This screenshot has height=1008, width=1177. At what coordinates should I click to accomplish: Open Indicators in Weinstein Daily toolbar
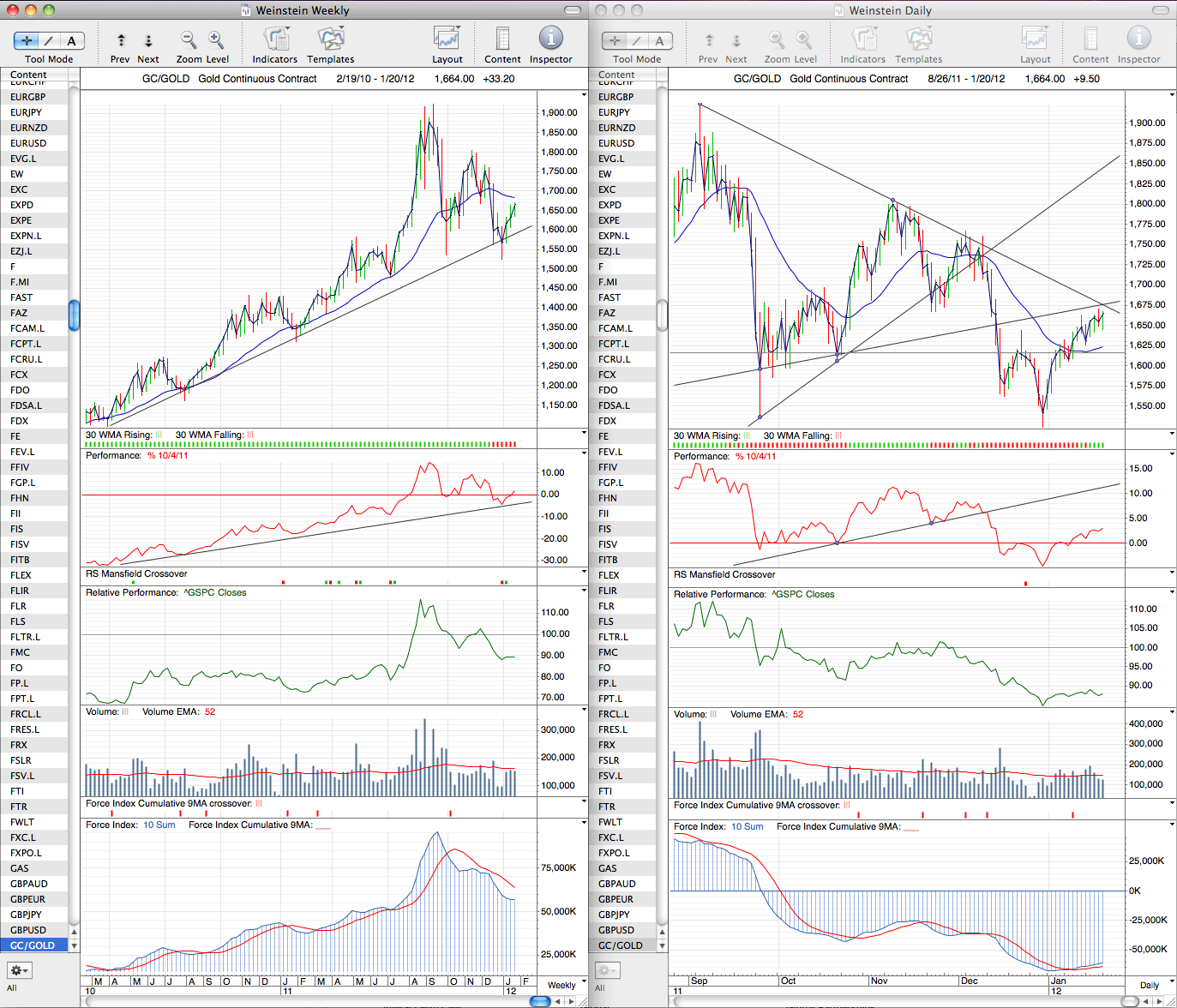[x=863, y=39]
